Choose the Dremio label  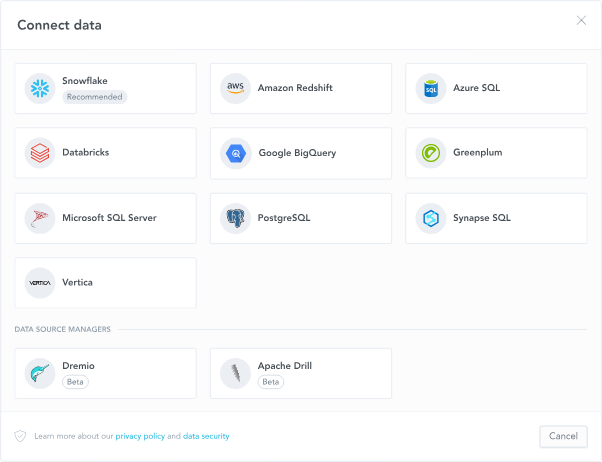[x=78, y=366]
